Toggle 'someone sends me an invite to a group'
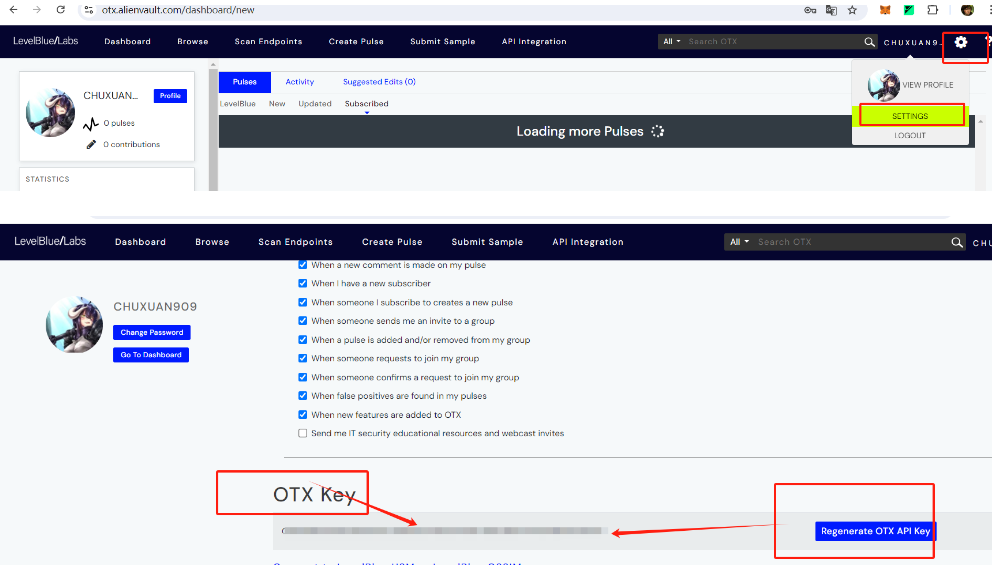This screenshot has width=995, height=565. coord(303,321)
